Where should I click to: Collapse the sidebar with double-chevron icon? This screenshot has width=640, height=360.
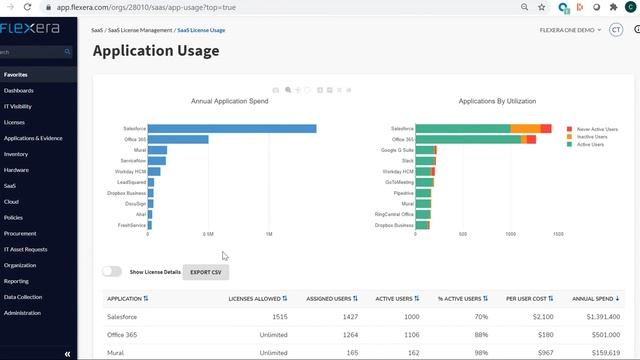click(x=67, y=354)
